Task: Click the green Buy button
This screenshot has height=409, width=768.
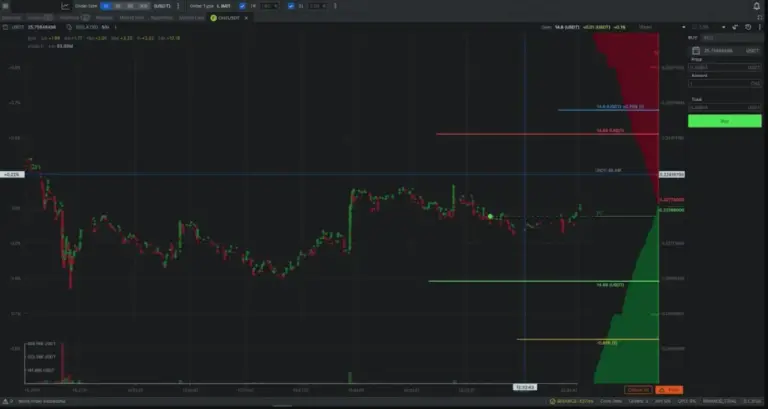Action: 724,120
